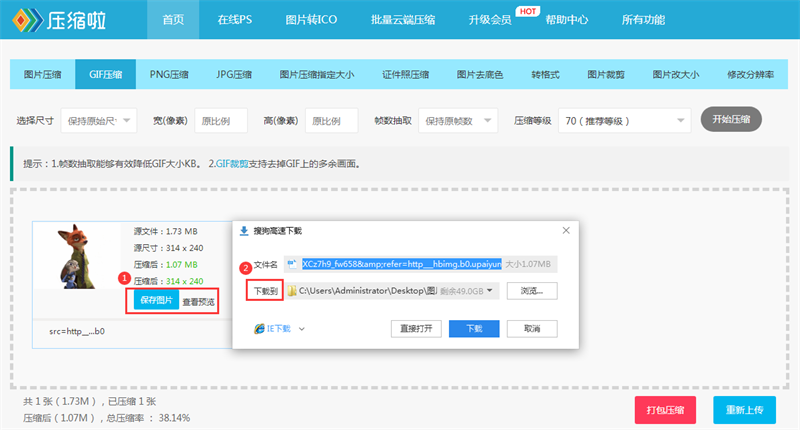Open the 选择尺寸 dropdown
The height and width of the screenshot is (430, 800).
click(98, 121)
